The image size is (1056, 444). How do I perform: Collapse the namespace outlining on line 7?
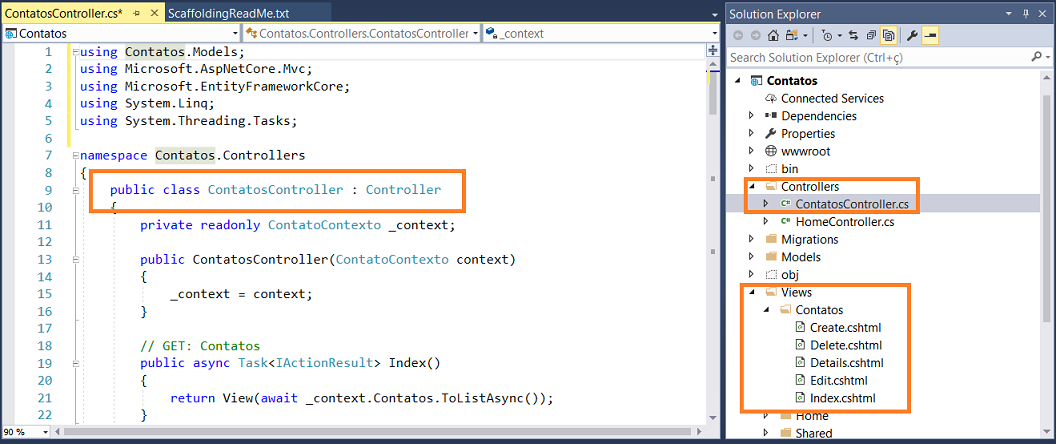[75, 156]
